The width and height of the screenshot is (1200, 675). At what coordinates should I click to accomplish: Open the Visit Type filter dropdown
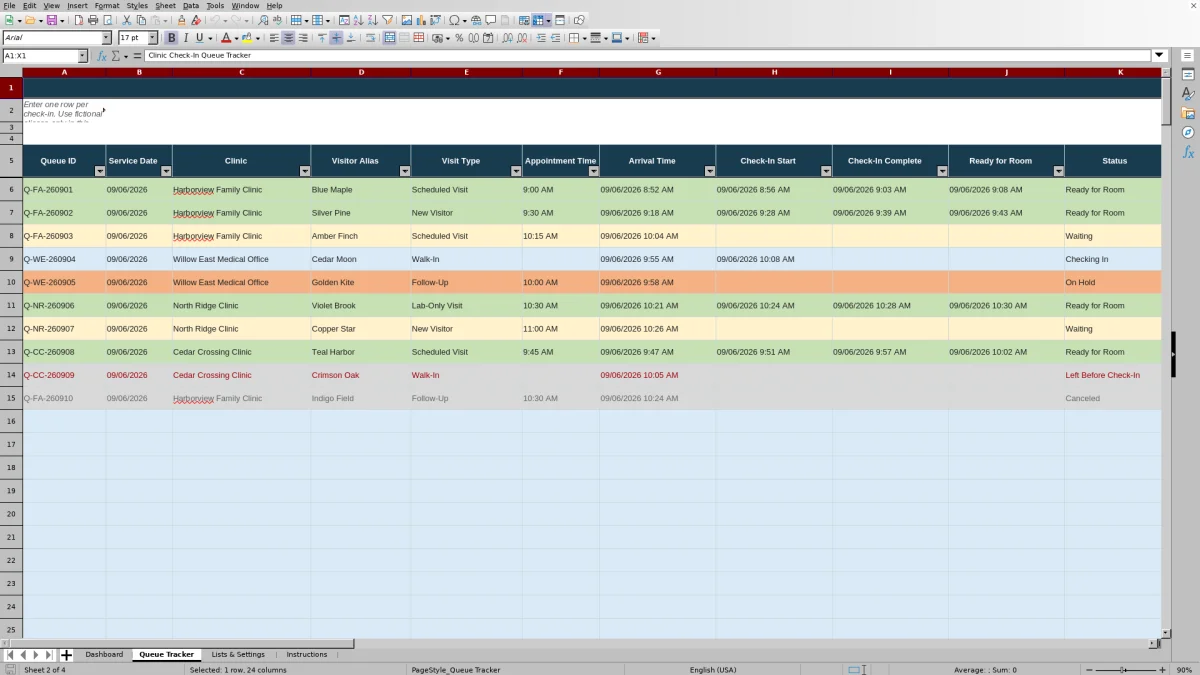516,171
